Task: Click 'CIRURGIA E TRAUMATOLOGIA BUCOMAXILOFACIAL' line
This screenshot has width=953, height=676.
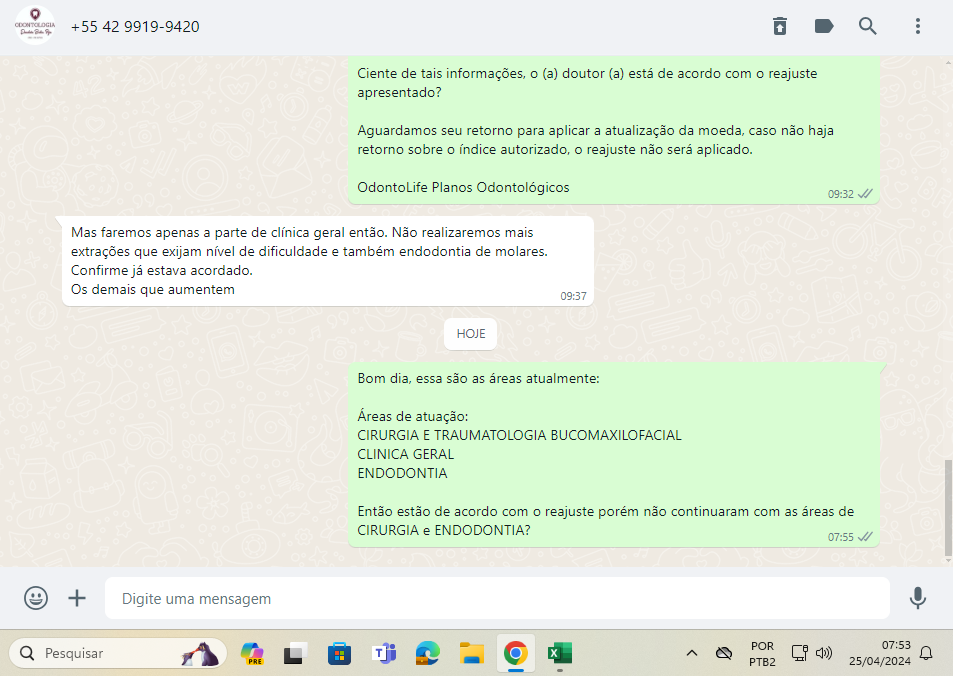Action: pos(520,435)
